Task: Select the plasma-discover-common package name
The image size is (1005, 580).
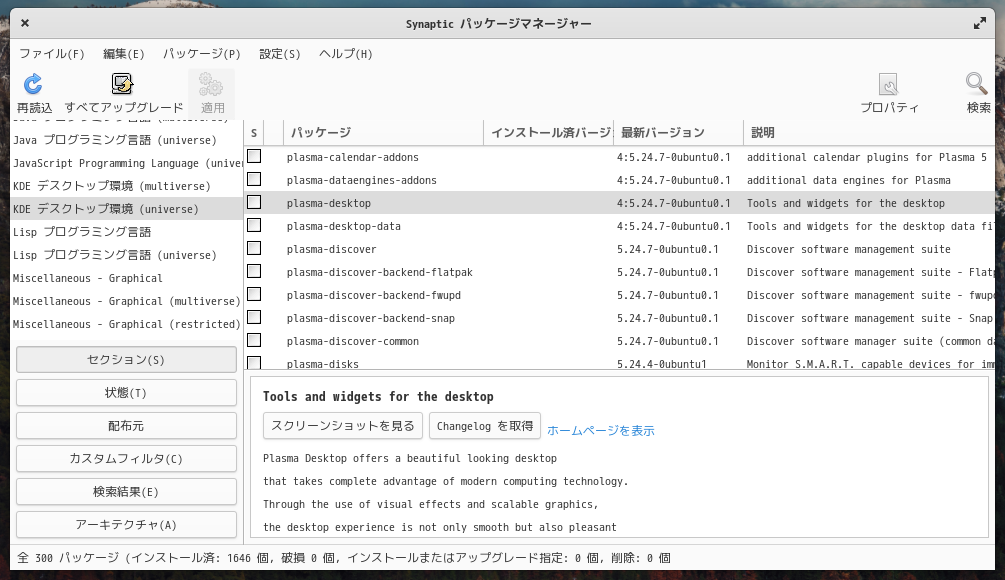Action: [x=353, y=342]
